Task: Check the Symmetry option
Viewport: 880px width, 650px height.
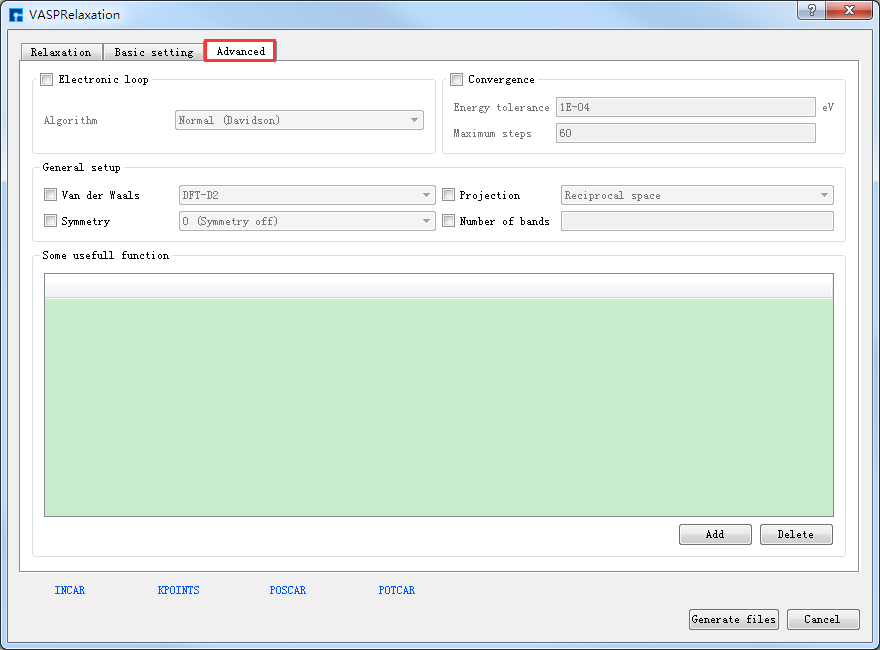Action: pos(51,222)
